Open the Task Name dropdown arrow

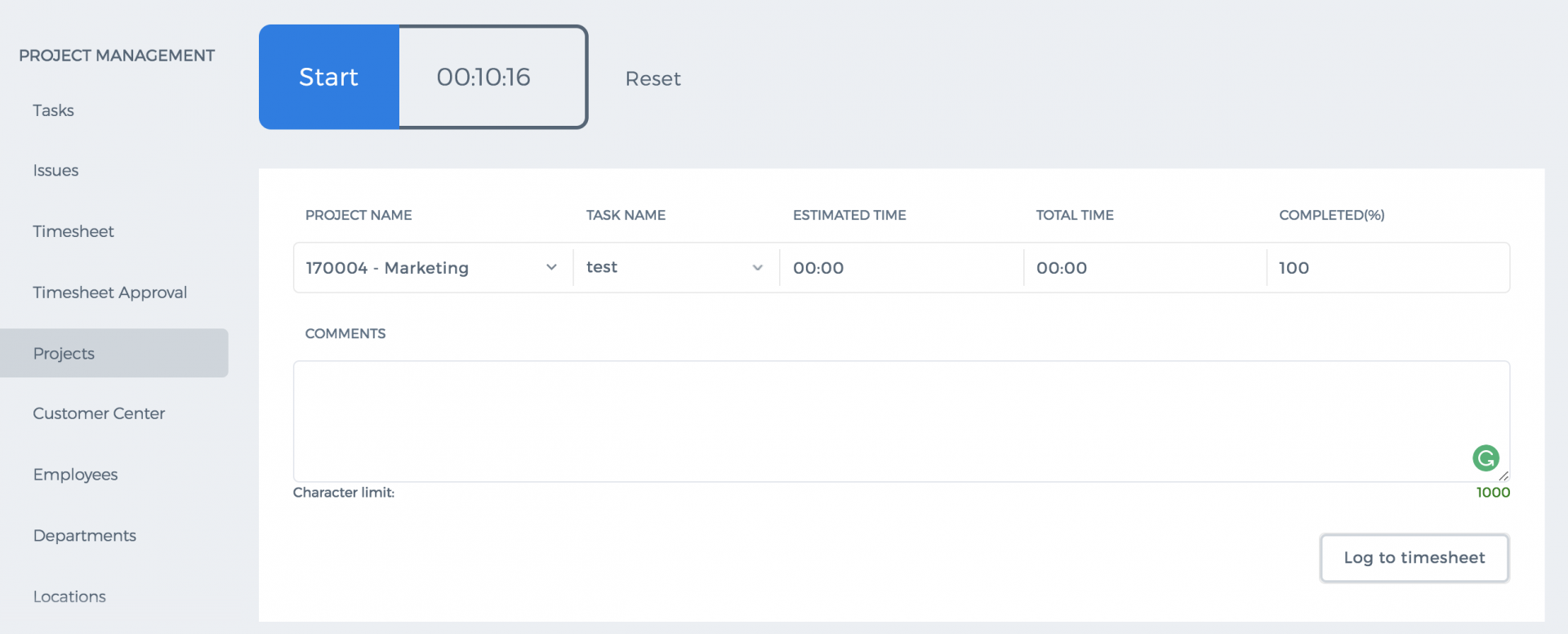(757, 267)
